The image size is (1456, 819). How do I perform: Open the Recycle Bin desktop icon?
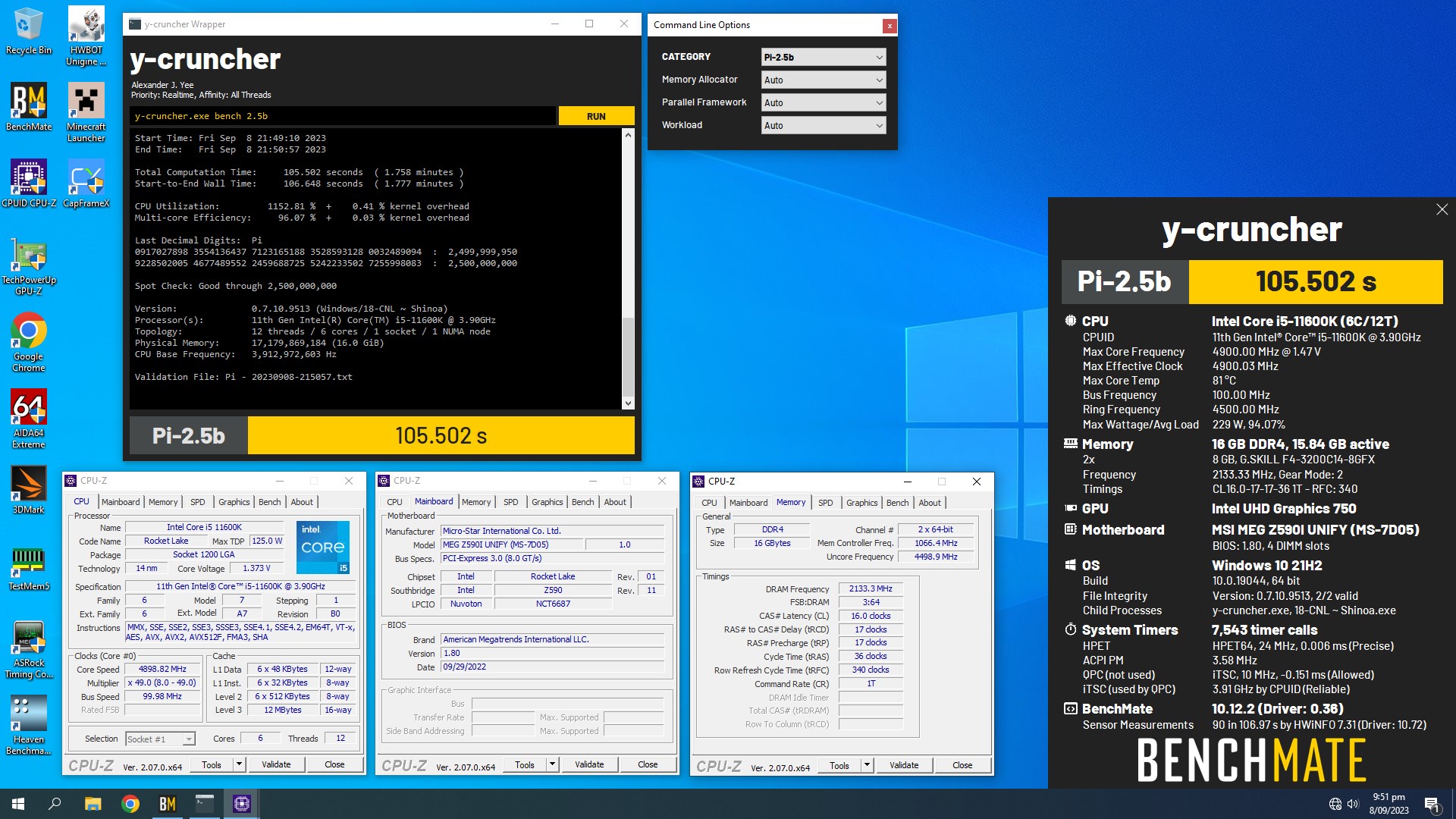pos(28,31)
